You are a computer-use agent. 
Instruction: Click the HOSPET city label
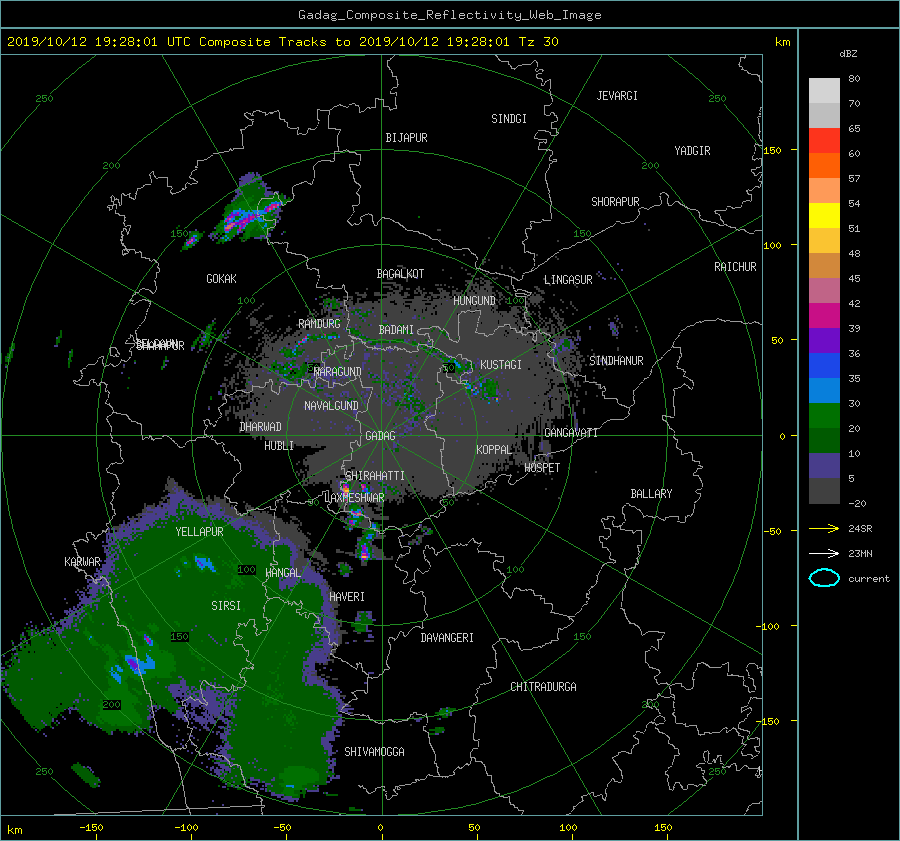pos(542,468)
